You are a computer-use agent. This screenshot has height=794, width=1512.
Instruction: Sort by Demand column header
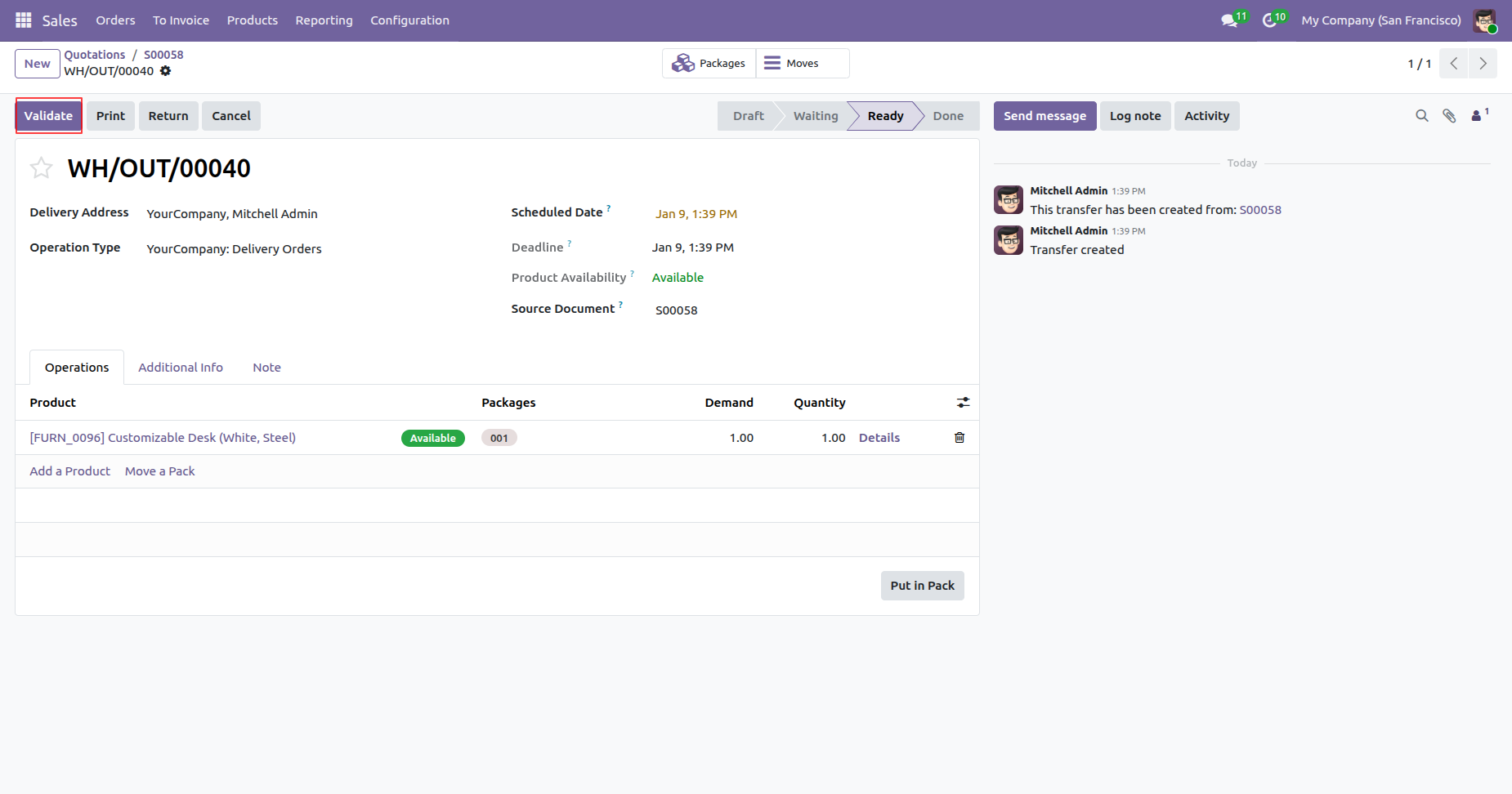tap(729, 403)
